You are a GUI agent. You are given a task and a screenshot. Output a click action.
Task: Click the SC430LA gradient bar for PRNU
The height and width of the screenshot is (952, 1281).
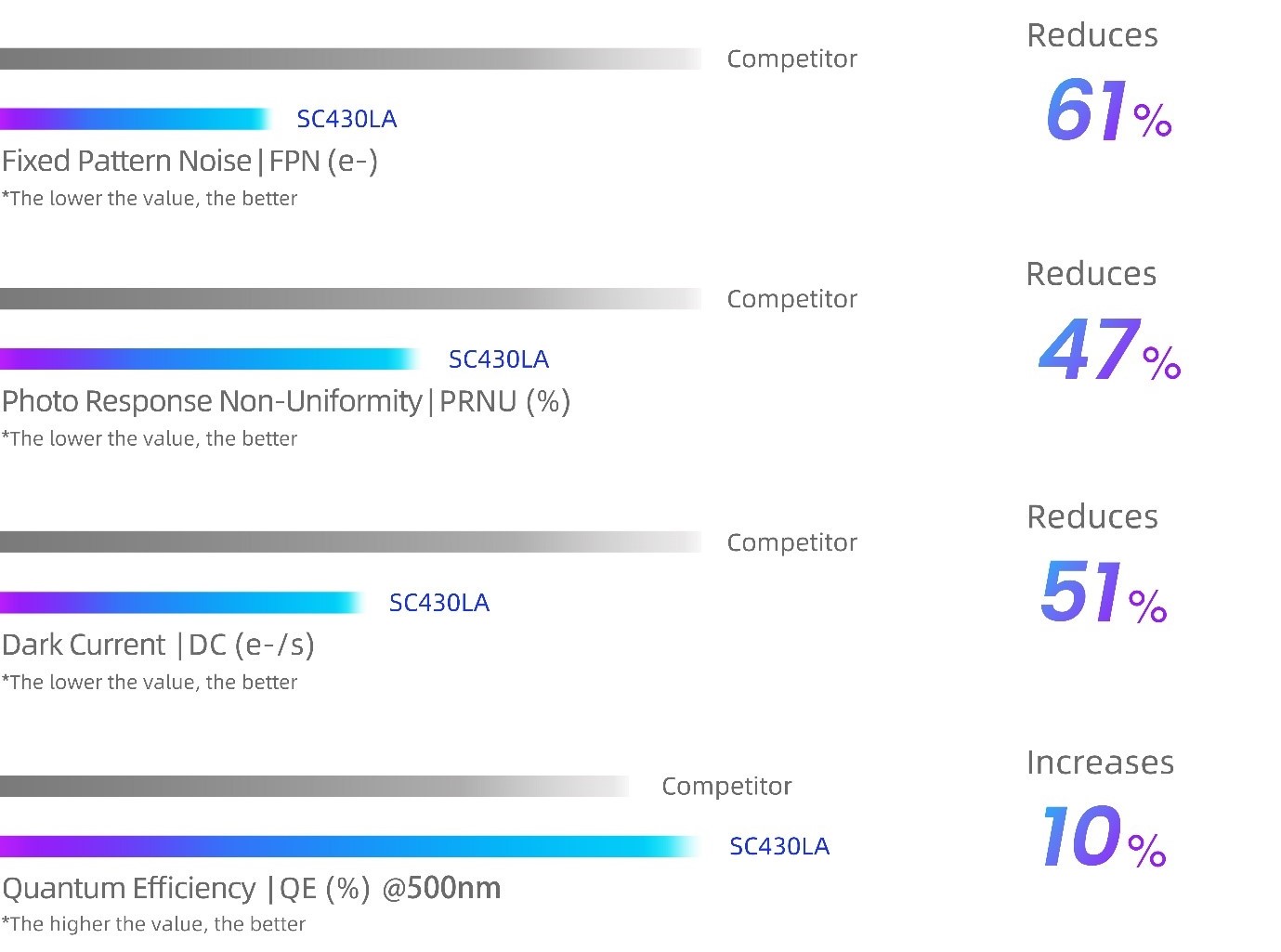(x=209, y=359)
